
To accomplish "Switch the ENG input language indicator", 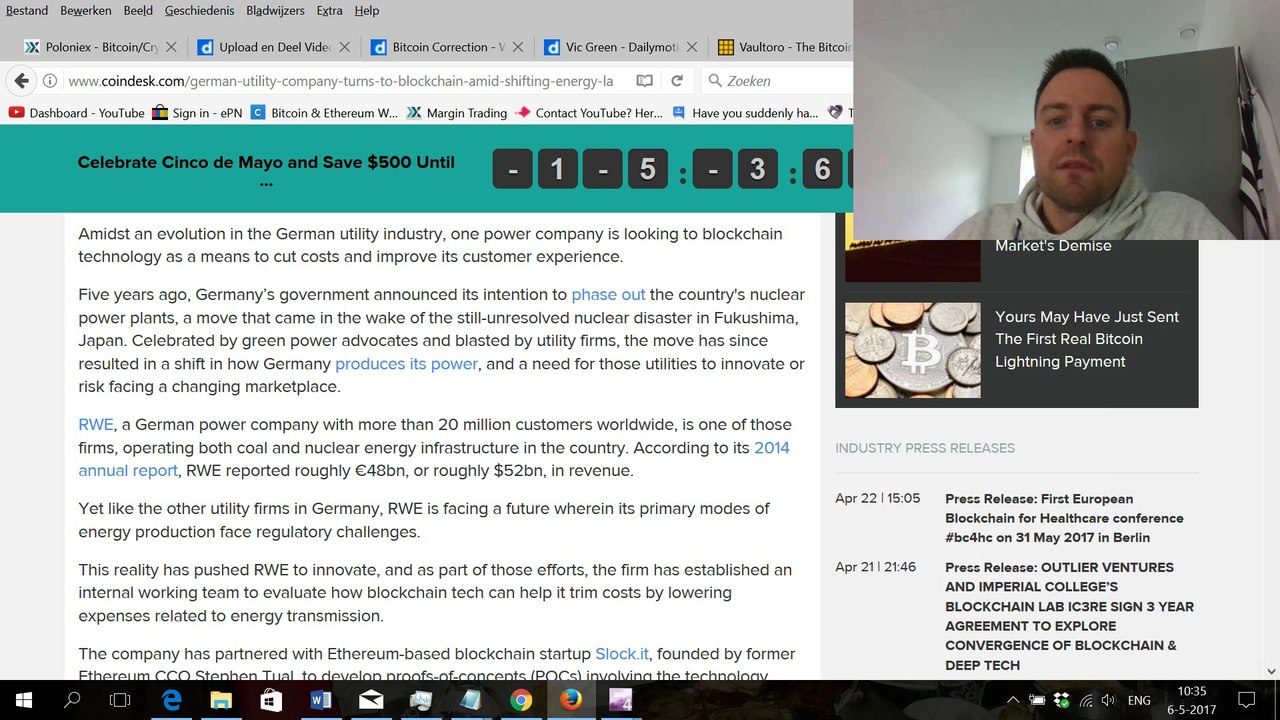I will point(1139,700).
